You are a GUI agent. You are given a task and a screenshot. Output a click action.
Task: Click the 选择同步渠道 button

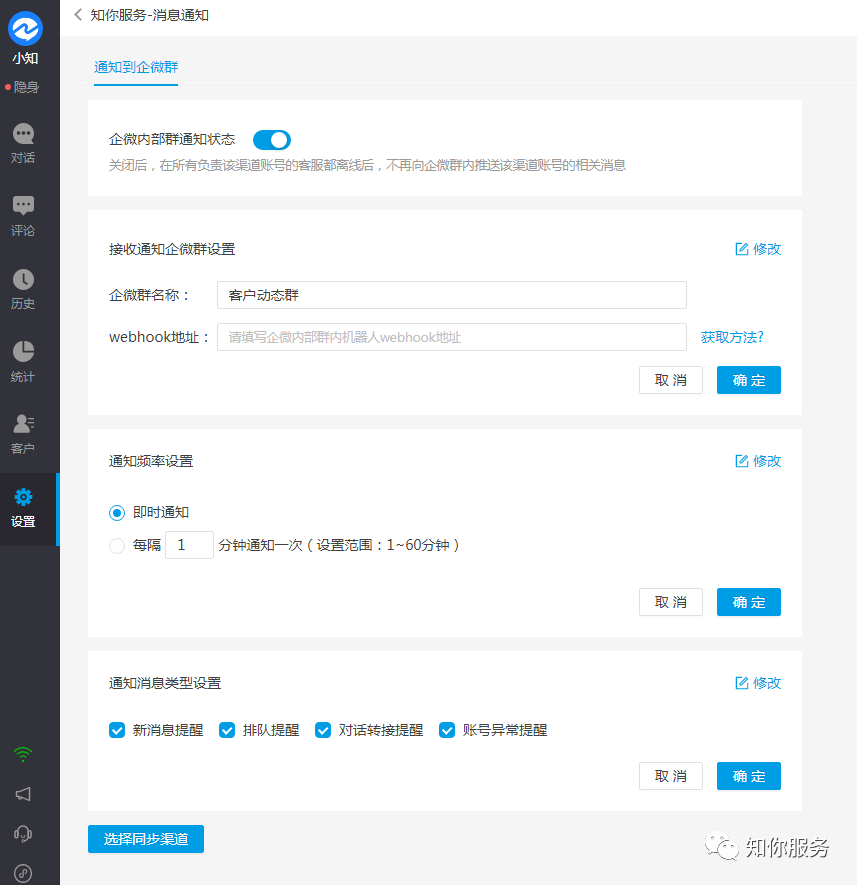pyautogui.click(x=145, y=839)
